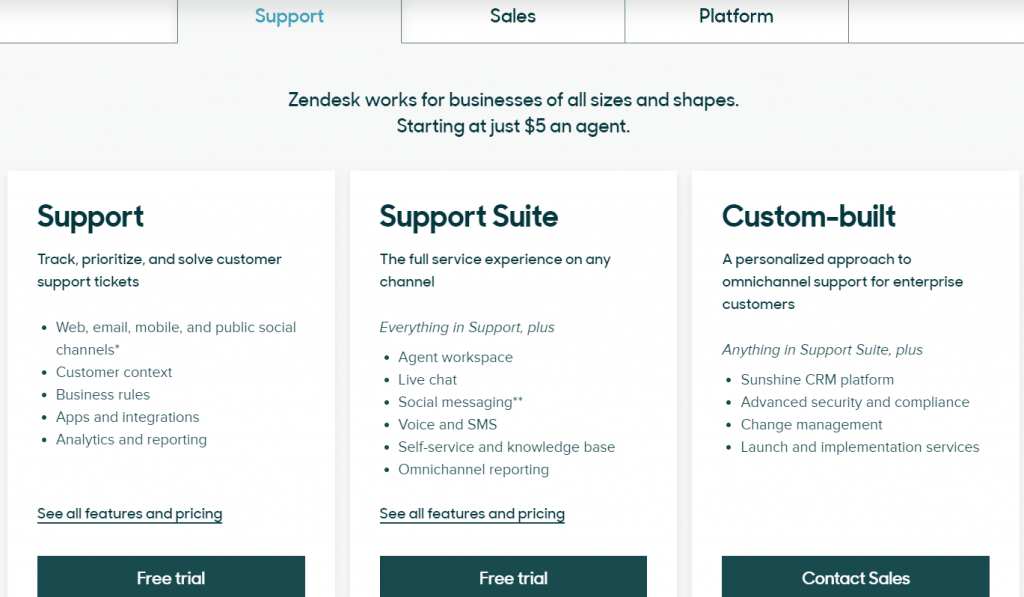Select the Platform tab
The height and width of the screenshot is (597, 1024).
[x=736, y=17]
